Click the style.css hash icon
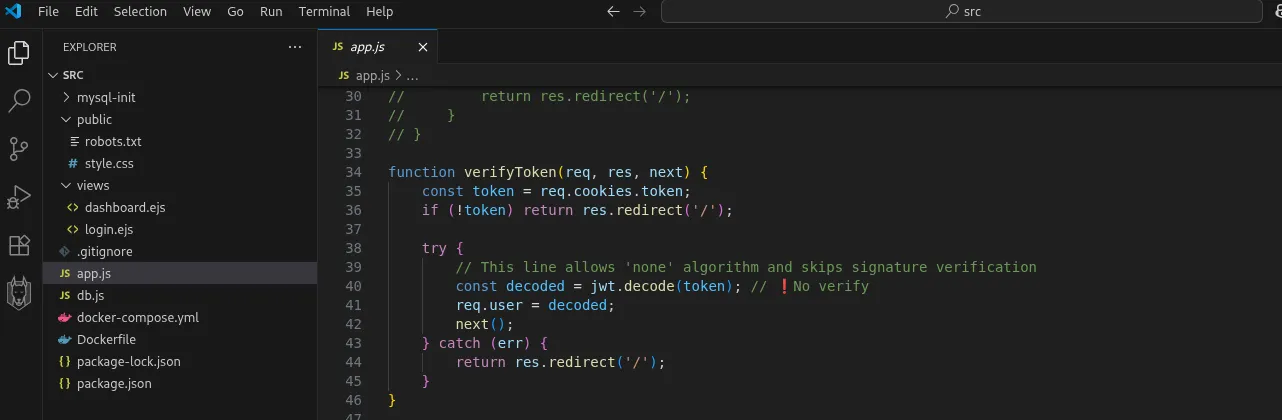 (73, 164)
